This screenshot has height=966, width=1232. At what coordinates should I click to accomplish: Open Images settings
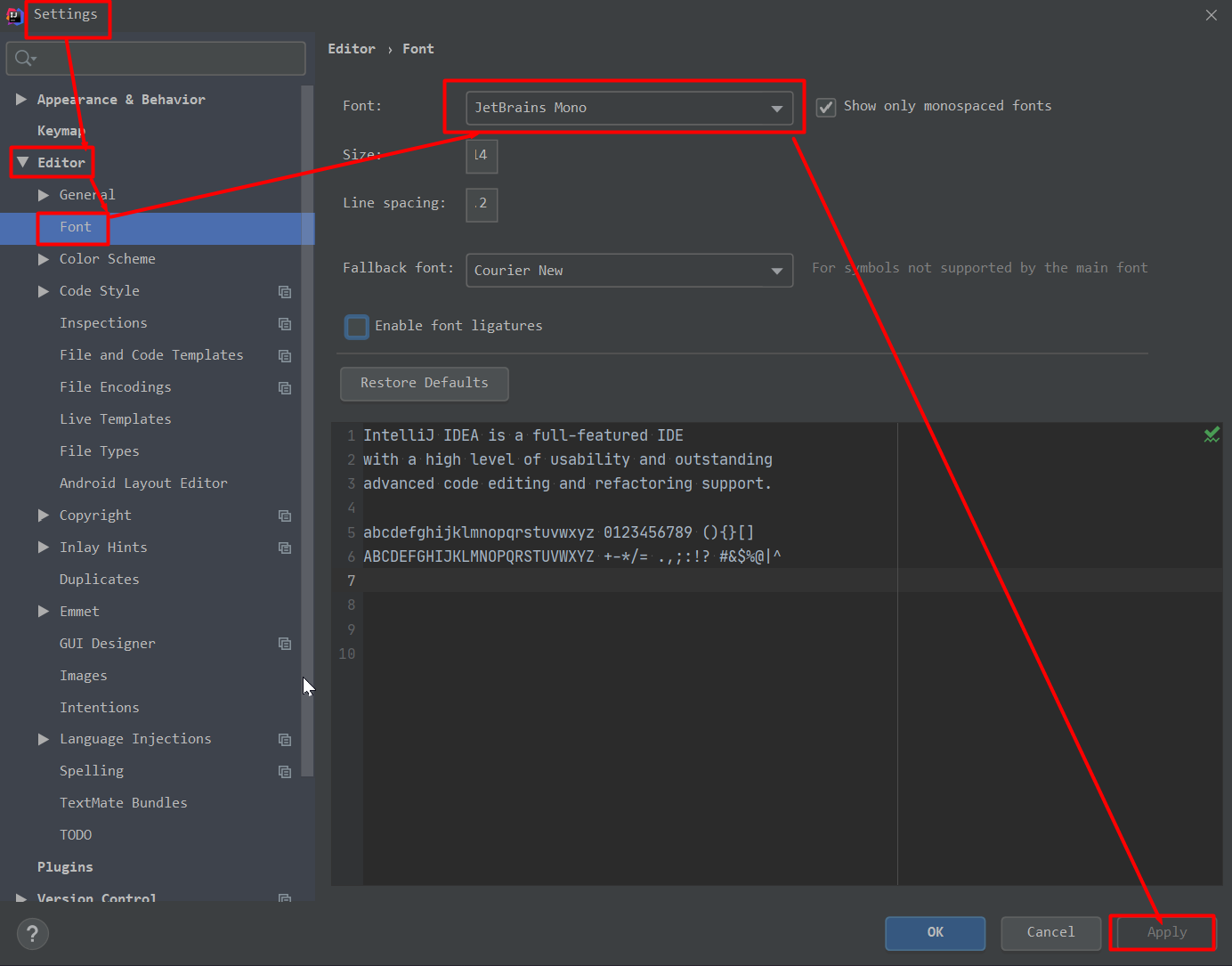pos(84,676)
